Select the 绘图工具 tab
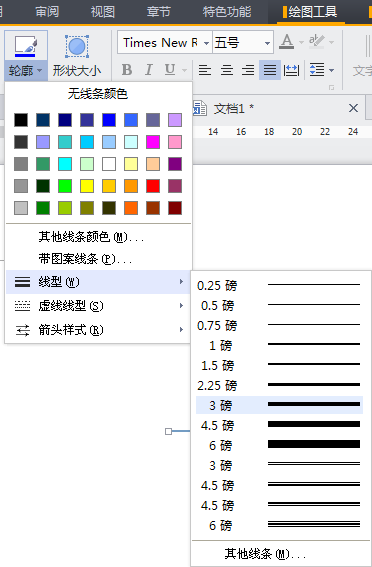The height and width of the screenshot is (567, 372). (x=312, y=12)
